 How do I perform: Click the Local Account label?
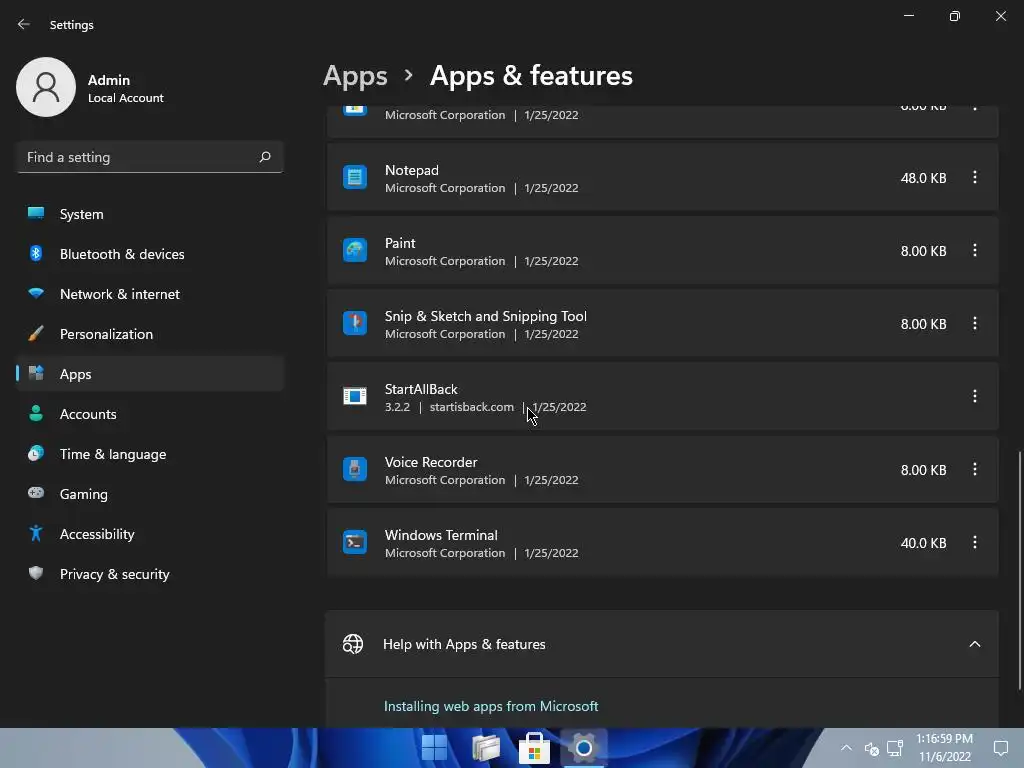point(125,98)
